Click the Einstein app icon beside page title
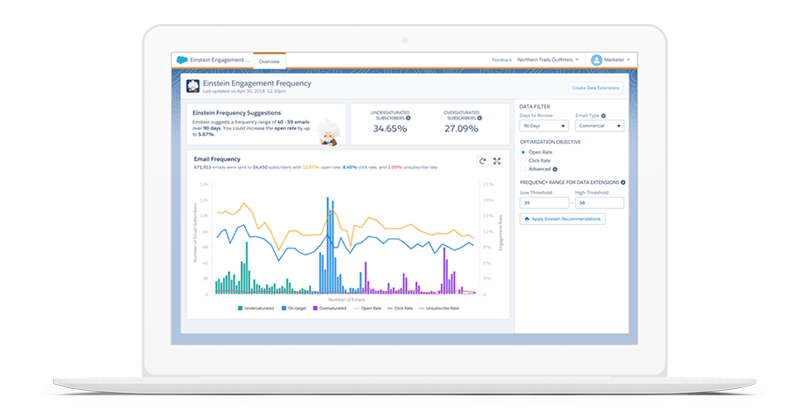This screenshot has width=800, height=417. (x=193, y=86)
